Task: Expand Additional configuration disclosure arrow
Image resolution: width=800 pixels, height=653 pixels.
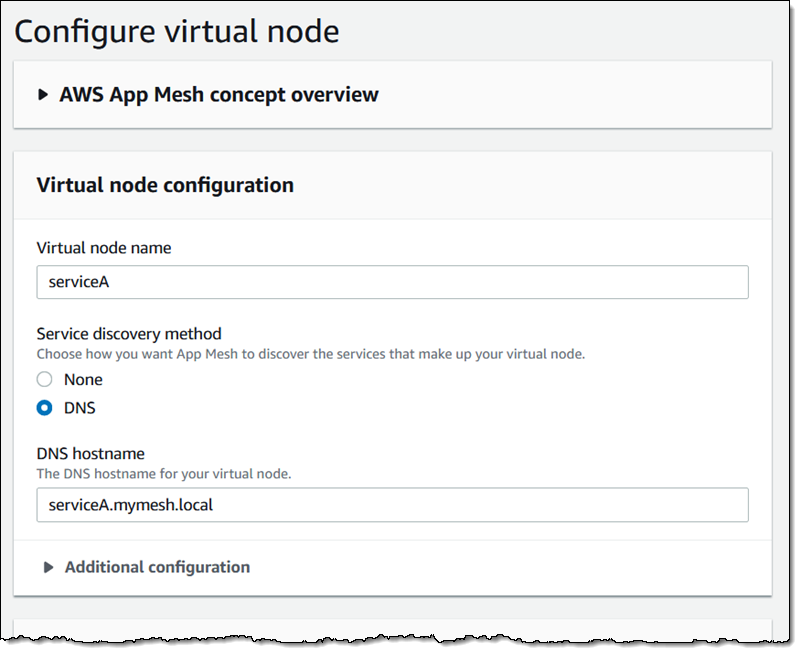Action: [48, 567]
